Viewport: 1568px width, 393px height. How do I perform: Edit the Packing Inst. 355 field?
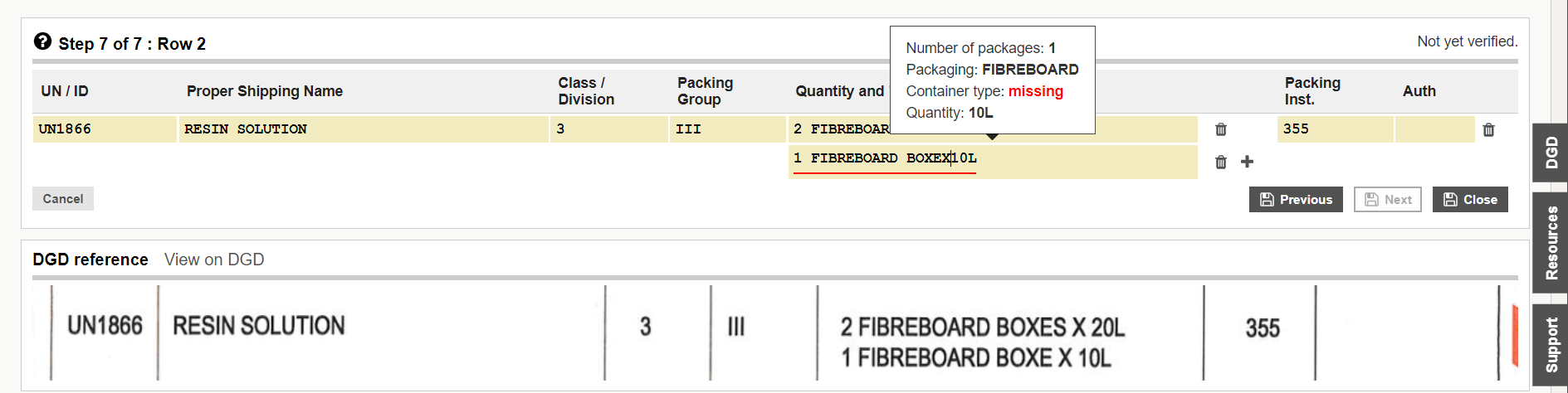[1335, 129]
